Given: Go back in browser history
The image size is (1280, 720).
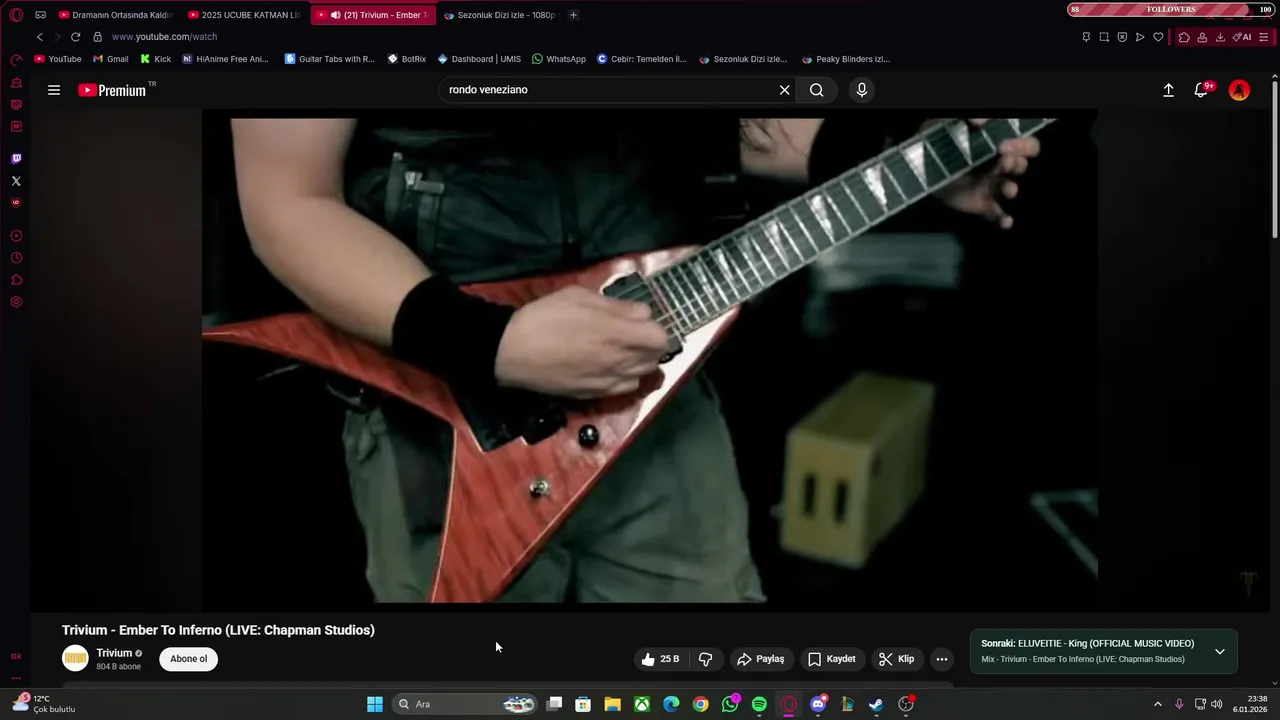Looking at the screenshot, I should pyautogui.click(x=40, y=37).
